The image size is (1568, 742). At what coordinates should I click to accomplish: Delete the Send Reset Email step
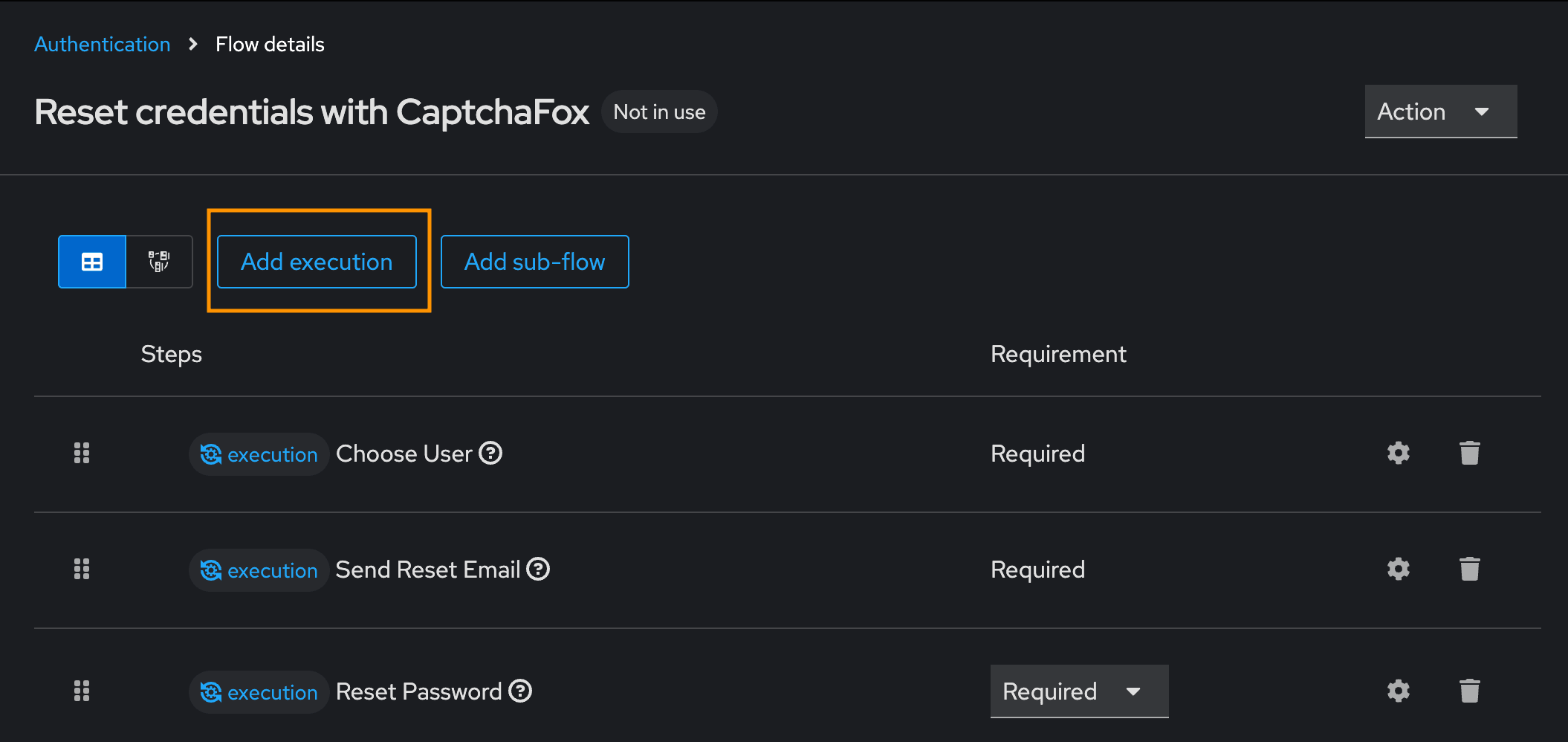pyautogui.click(x=1470, y=570)
